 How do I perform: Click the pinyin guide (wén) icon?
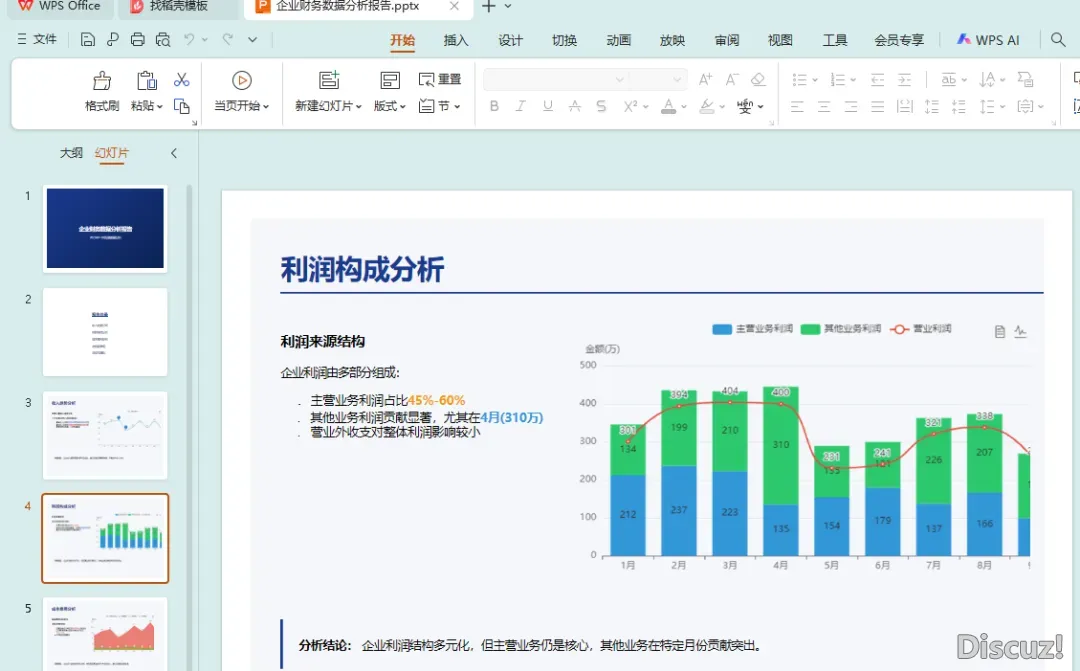point(745,106)
